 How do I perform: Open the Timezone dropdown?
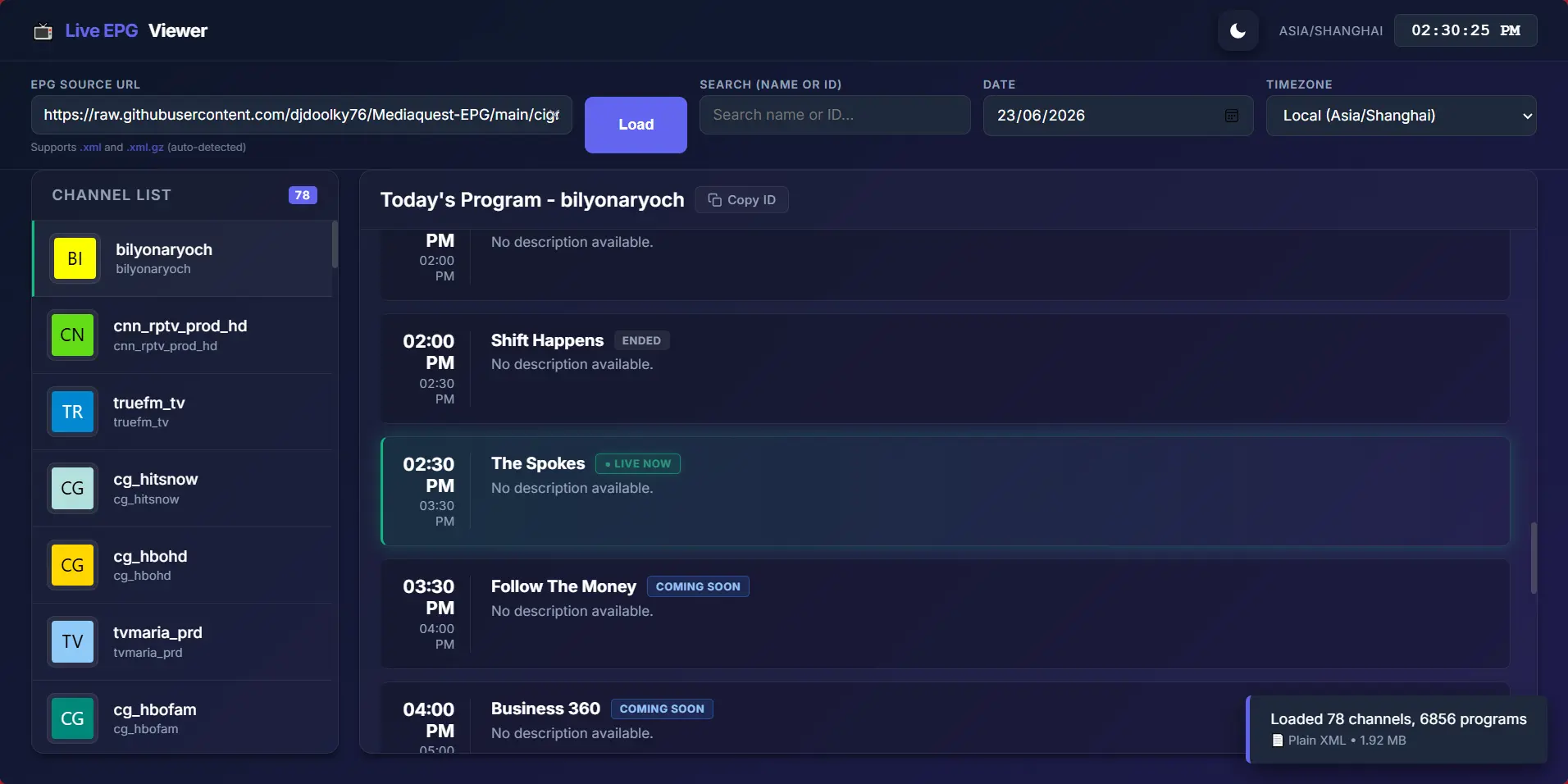(x=1401, y=116)
